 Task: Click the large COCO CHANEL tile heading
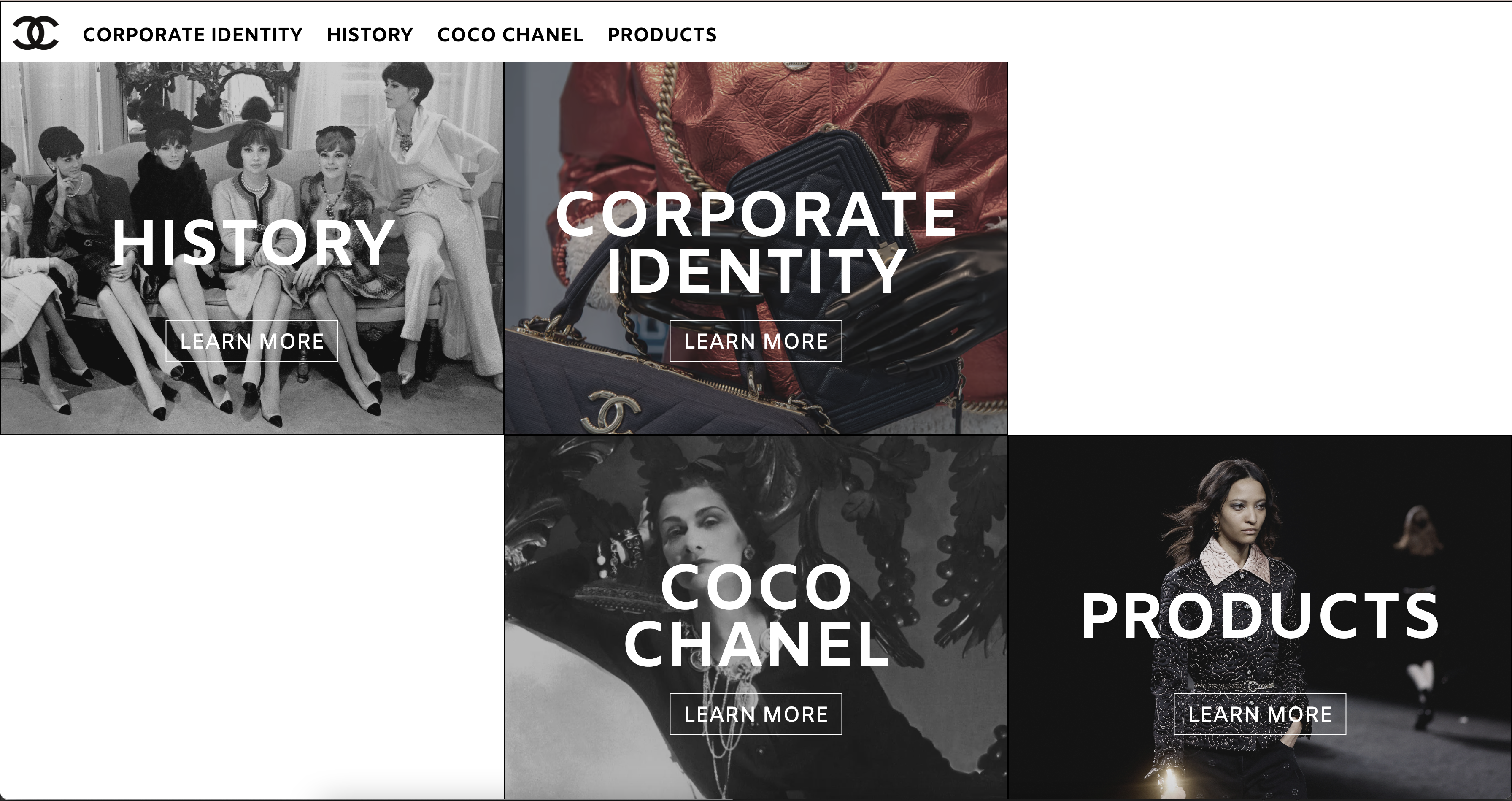pos(756,615)
